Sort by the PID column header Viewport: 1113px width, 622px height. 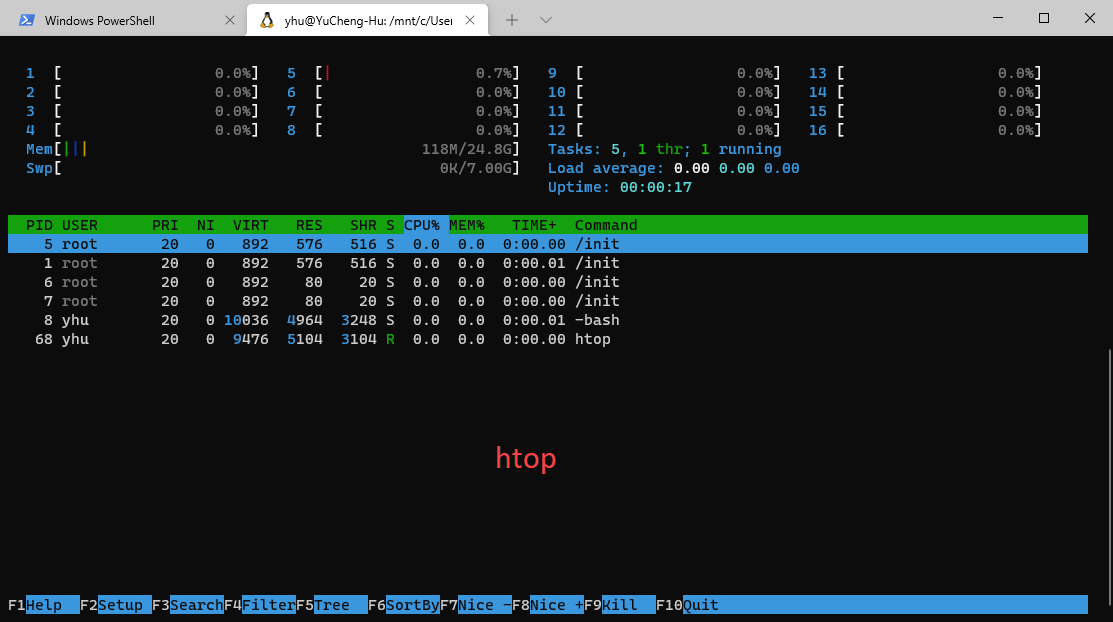tap(39, 225)
